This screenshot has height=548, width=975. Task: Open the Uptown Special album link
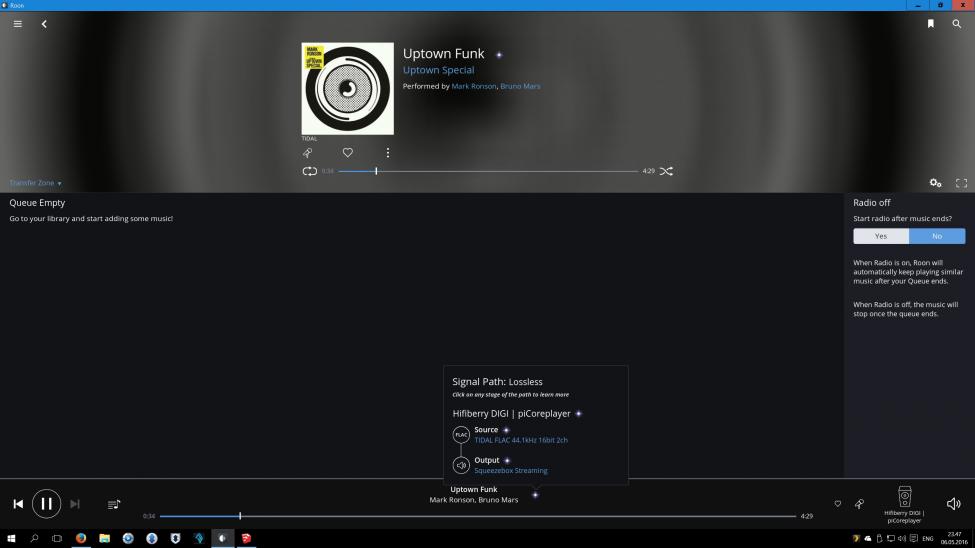[438, 70]
